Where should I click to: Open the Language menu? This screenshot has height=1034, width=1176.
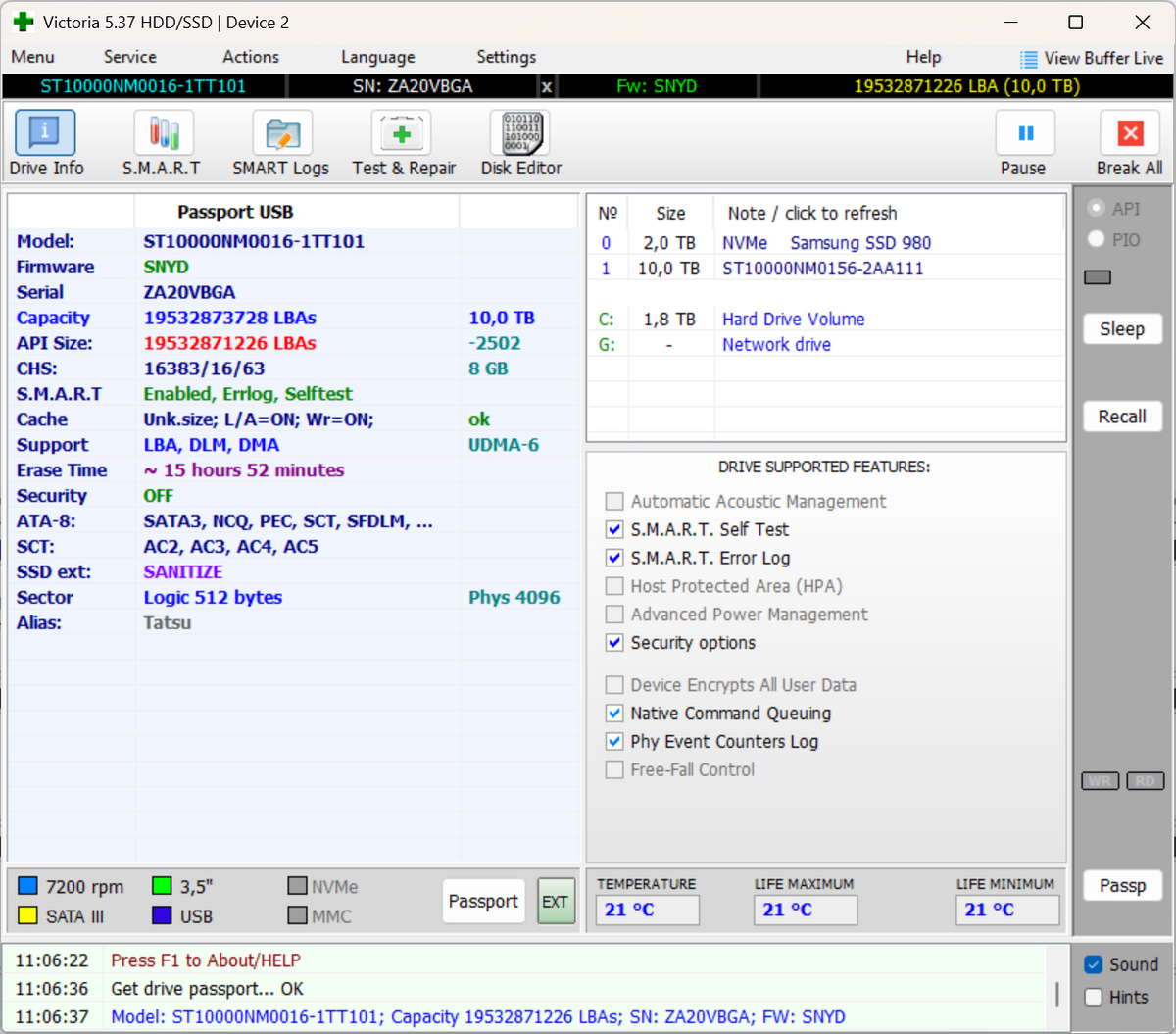(378, 57)
